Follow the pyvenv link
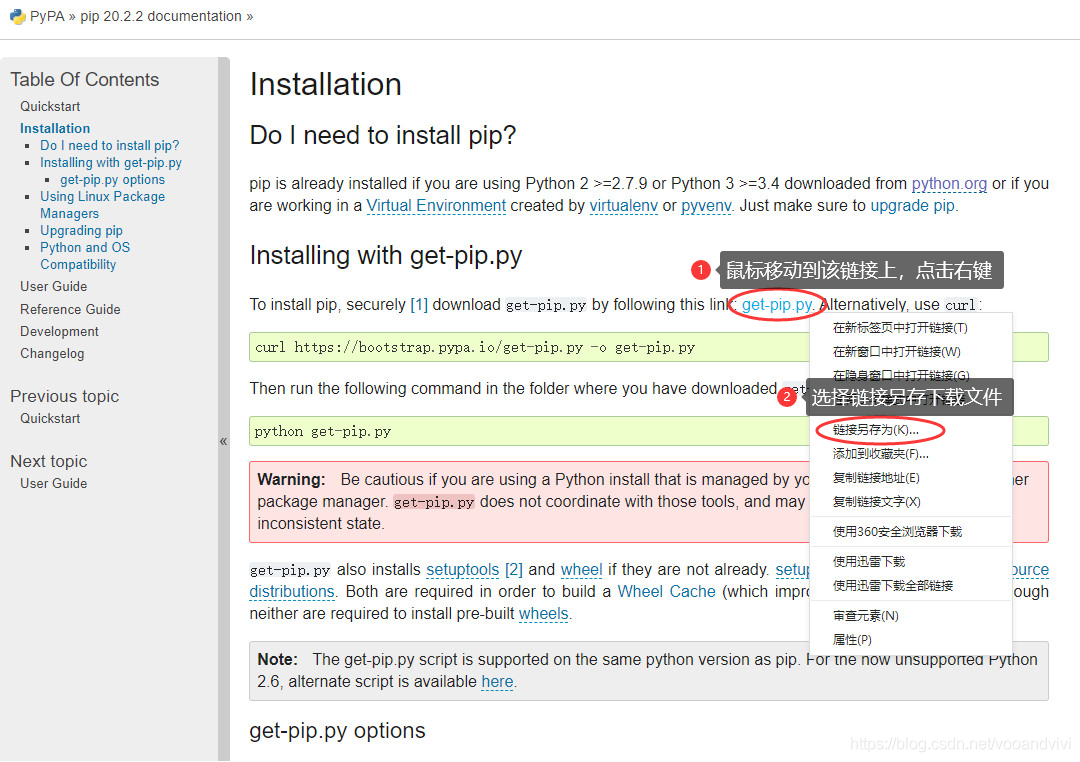1080x762 pixels. 706,206
